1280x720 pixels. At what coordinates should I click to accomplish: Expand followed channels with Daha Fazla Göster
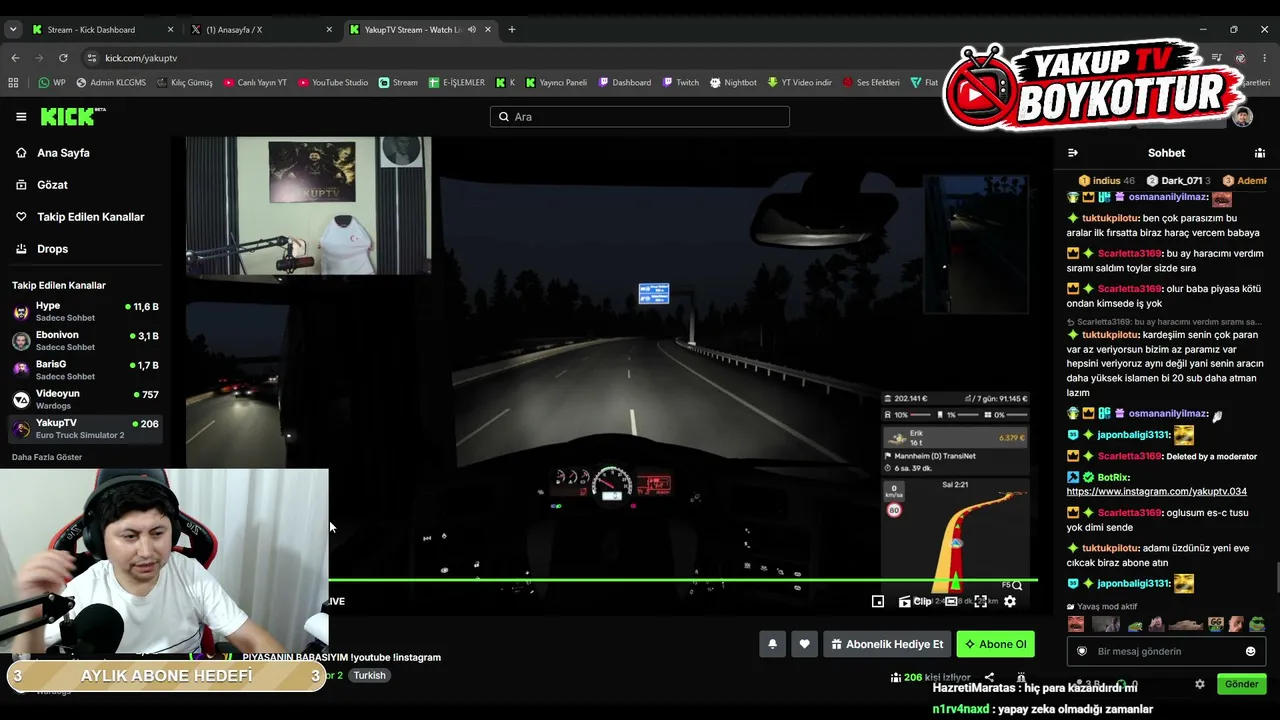(x=47, y=457)
